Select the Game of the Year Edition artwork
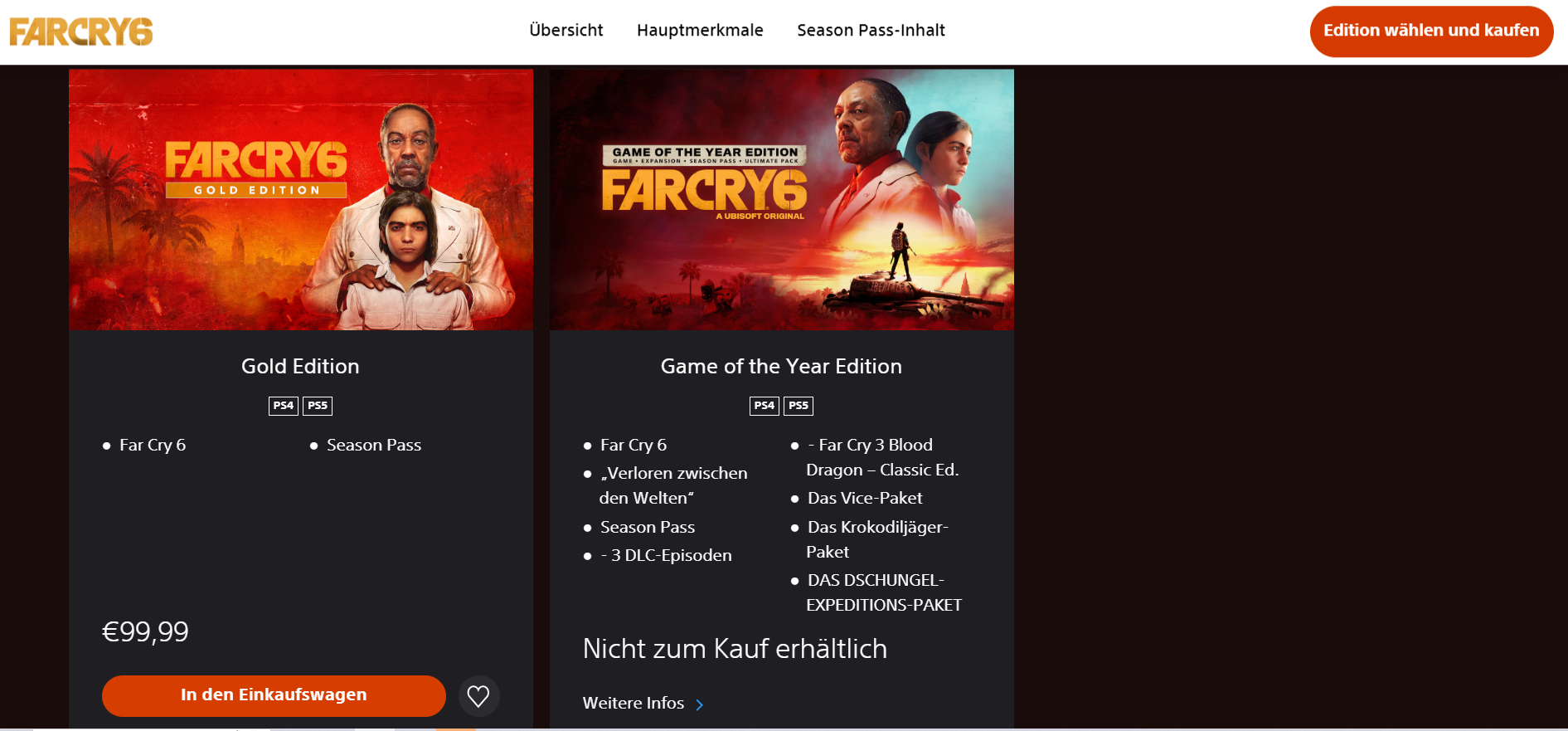1568x731 pixels. click(x=782, y=200)
